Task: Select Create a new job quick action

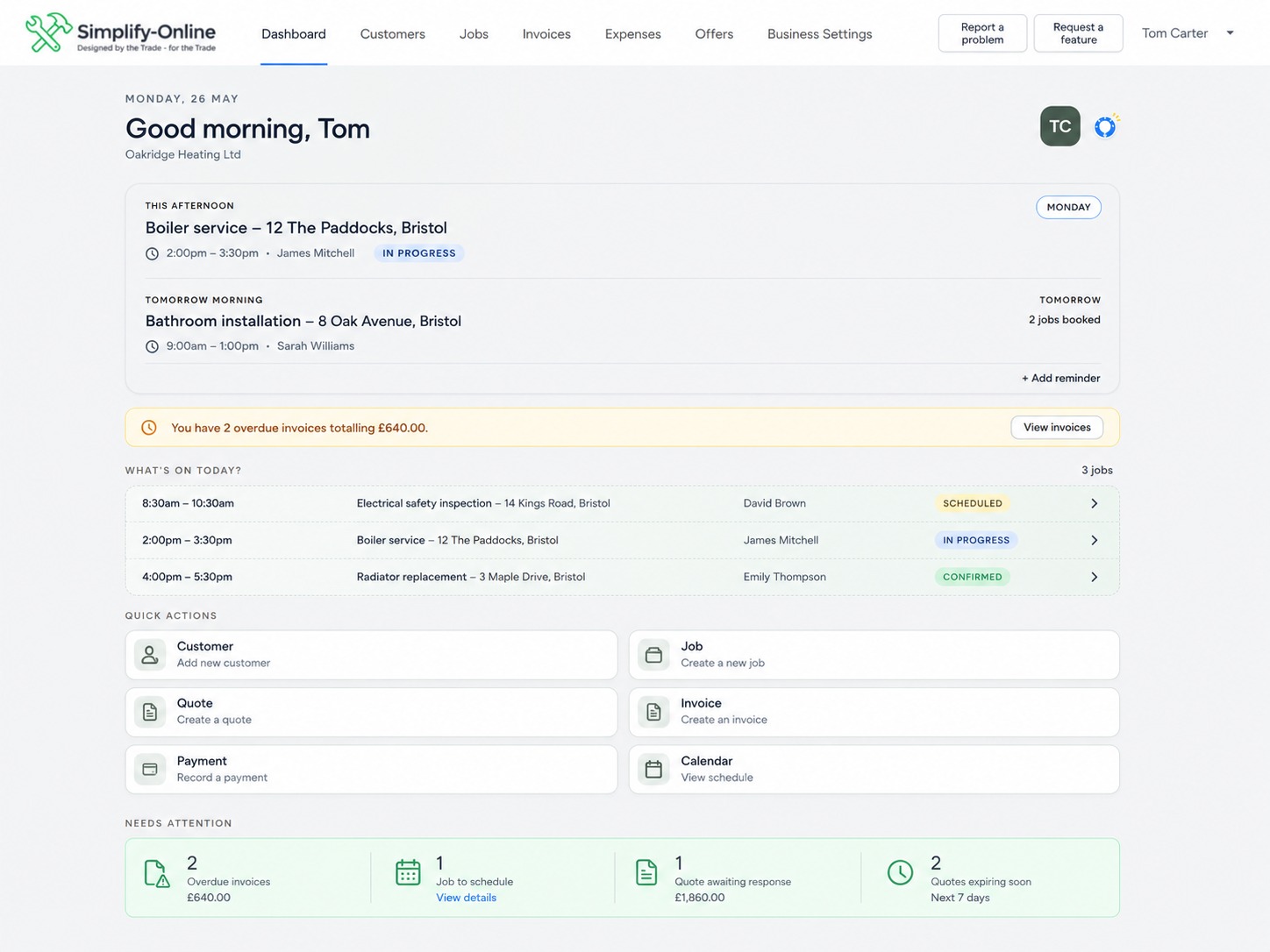Action: tap(874, 655)
